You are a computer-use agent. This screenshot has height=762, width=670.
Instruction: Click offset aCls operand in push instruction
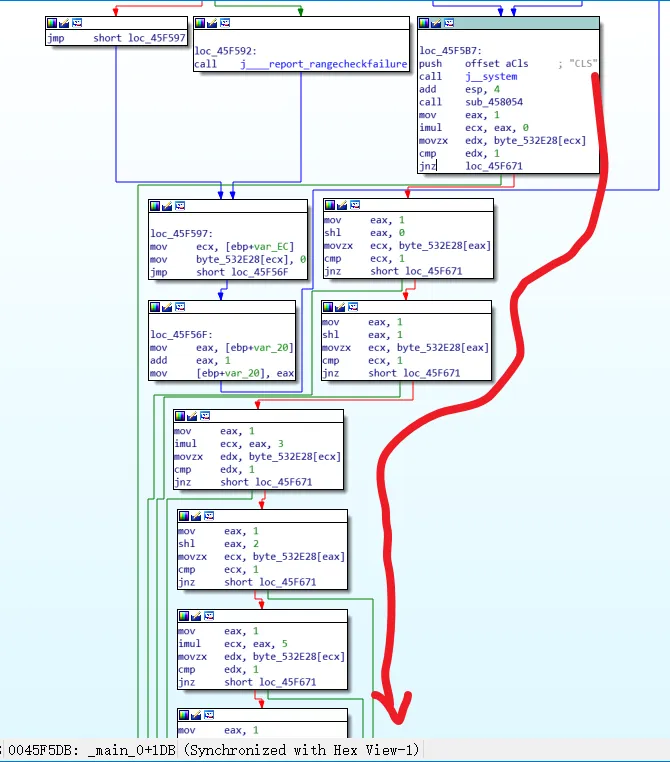(x=497, y=64)
